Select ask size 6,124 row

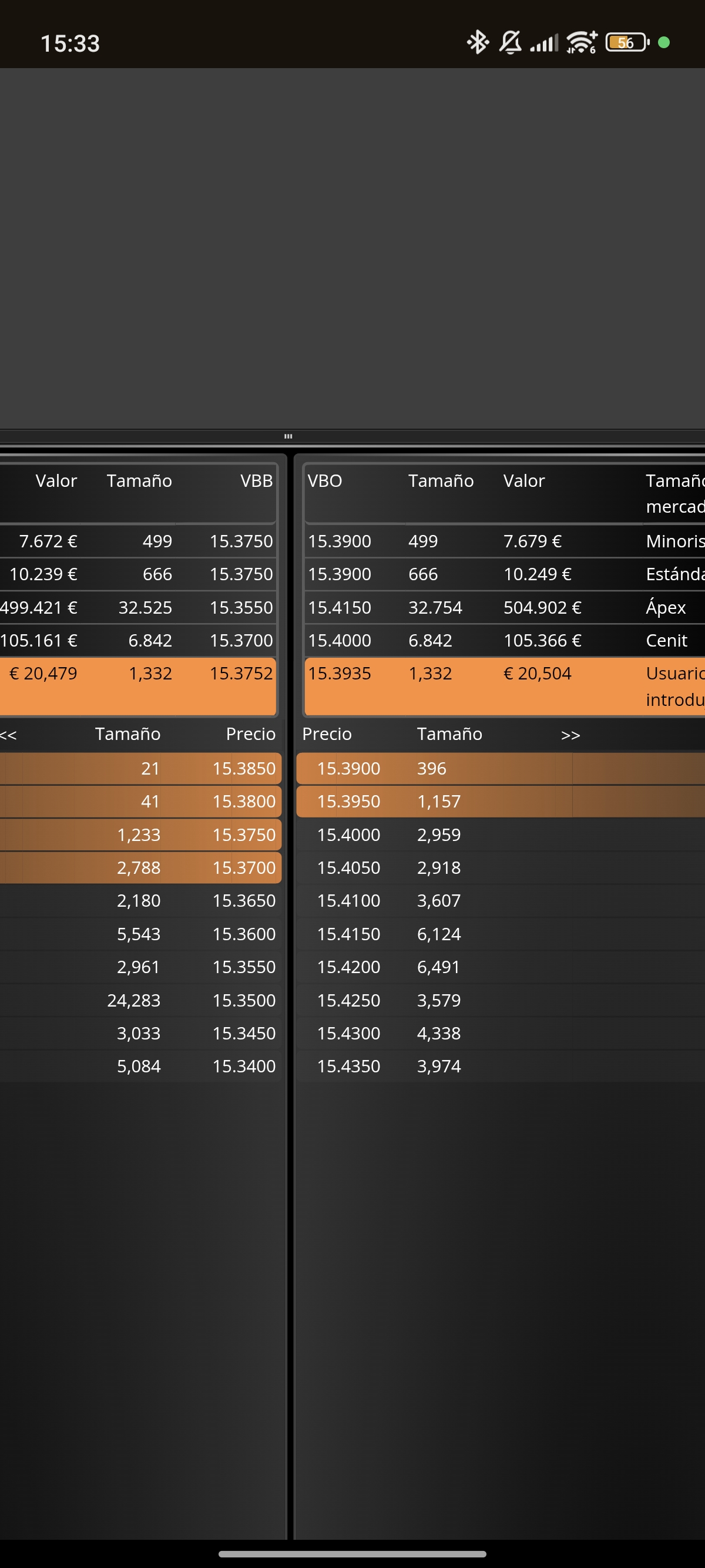(501, 934)
